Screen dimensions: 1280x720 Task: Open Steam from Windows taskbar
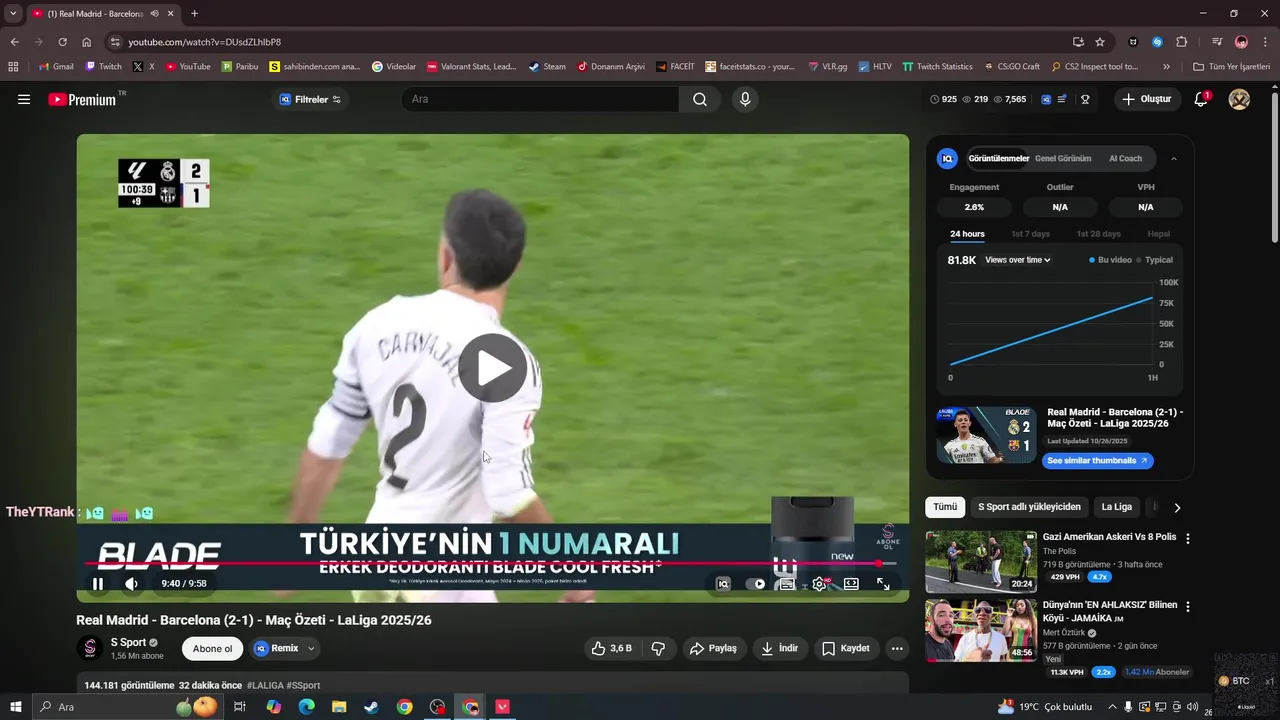tap(371, 707)
